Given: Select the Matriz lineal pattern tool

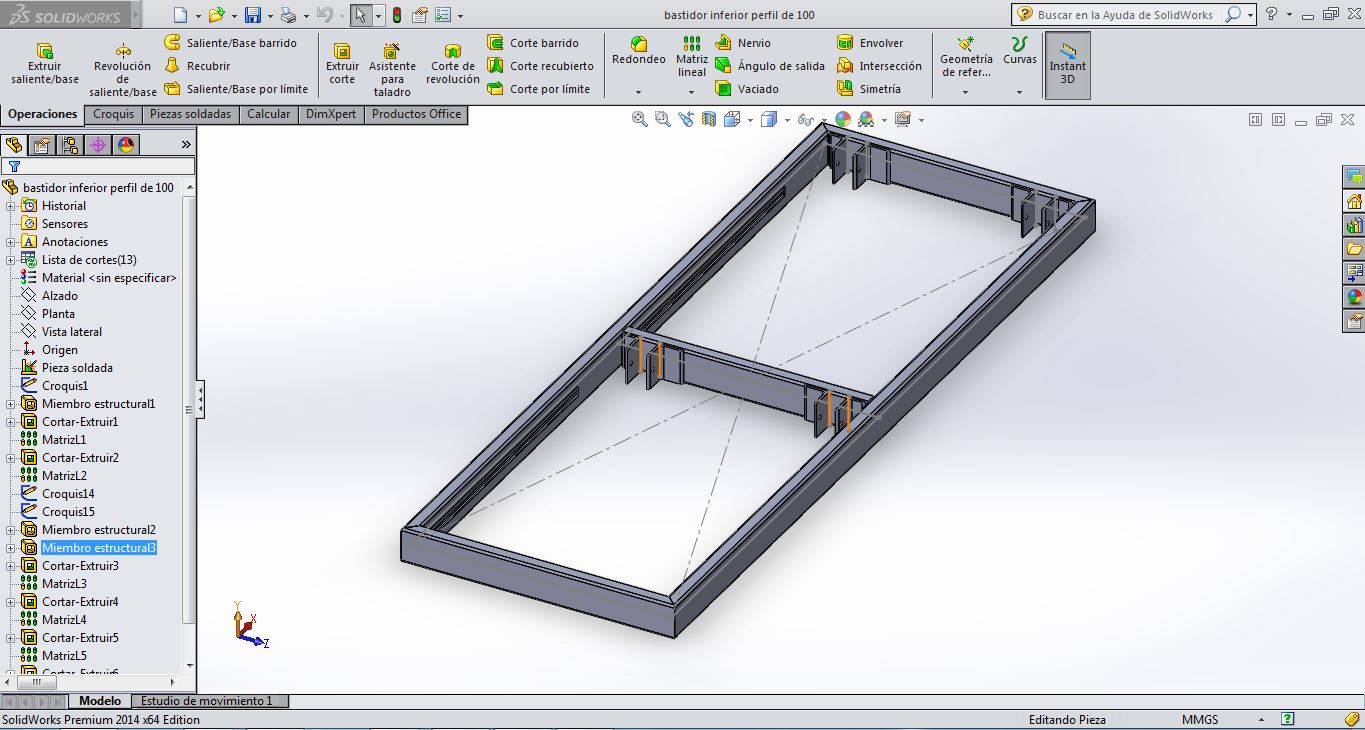Looking at the screenshot, I should 692,57.
